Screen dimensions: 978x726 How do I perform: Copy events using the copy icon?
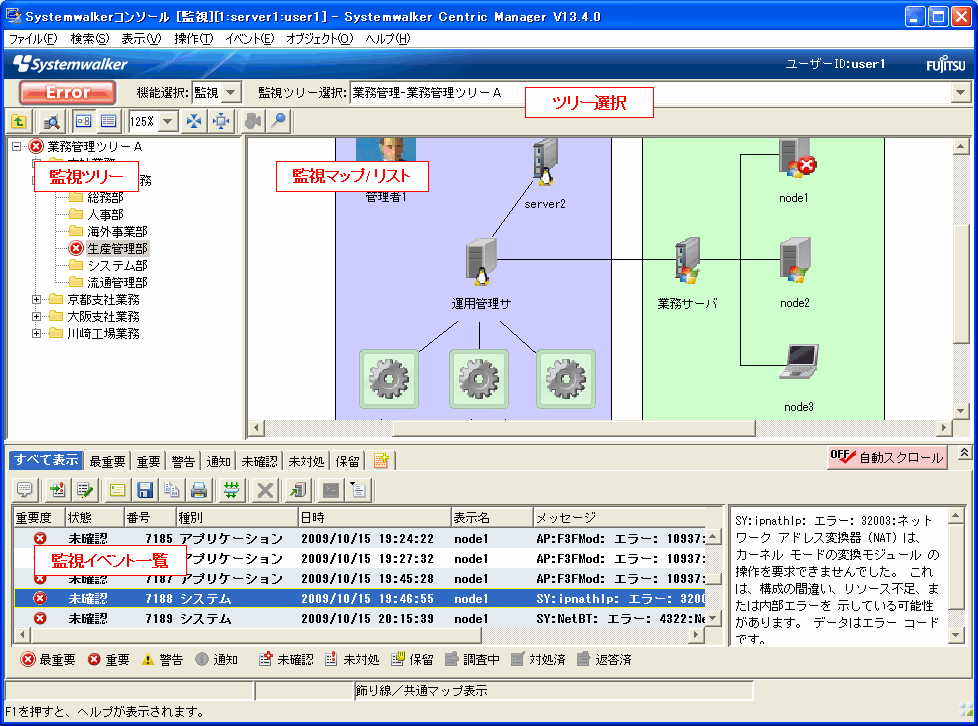[x=172, y=490]
